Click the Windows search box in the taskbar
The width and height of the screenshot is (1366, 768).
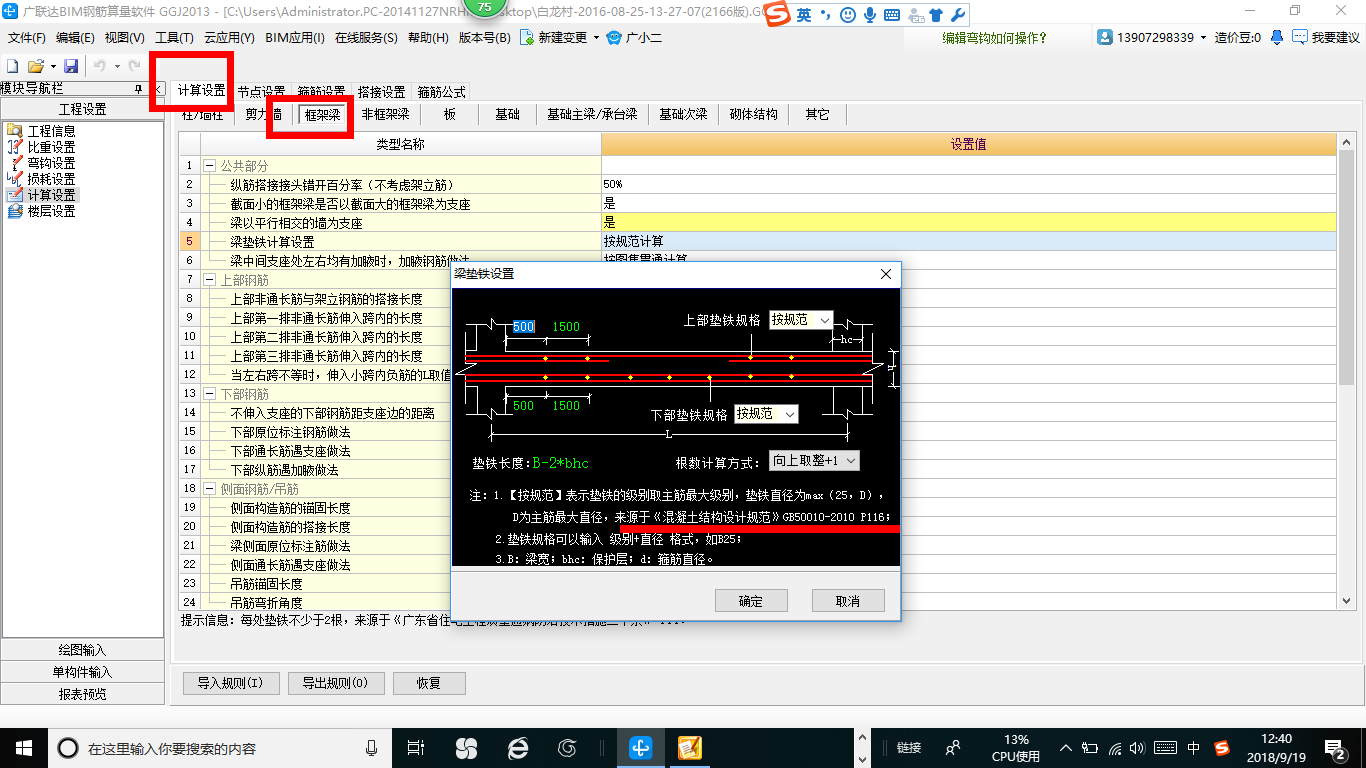click(220, 748)
